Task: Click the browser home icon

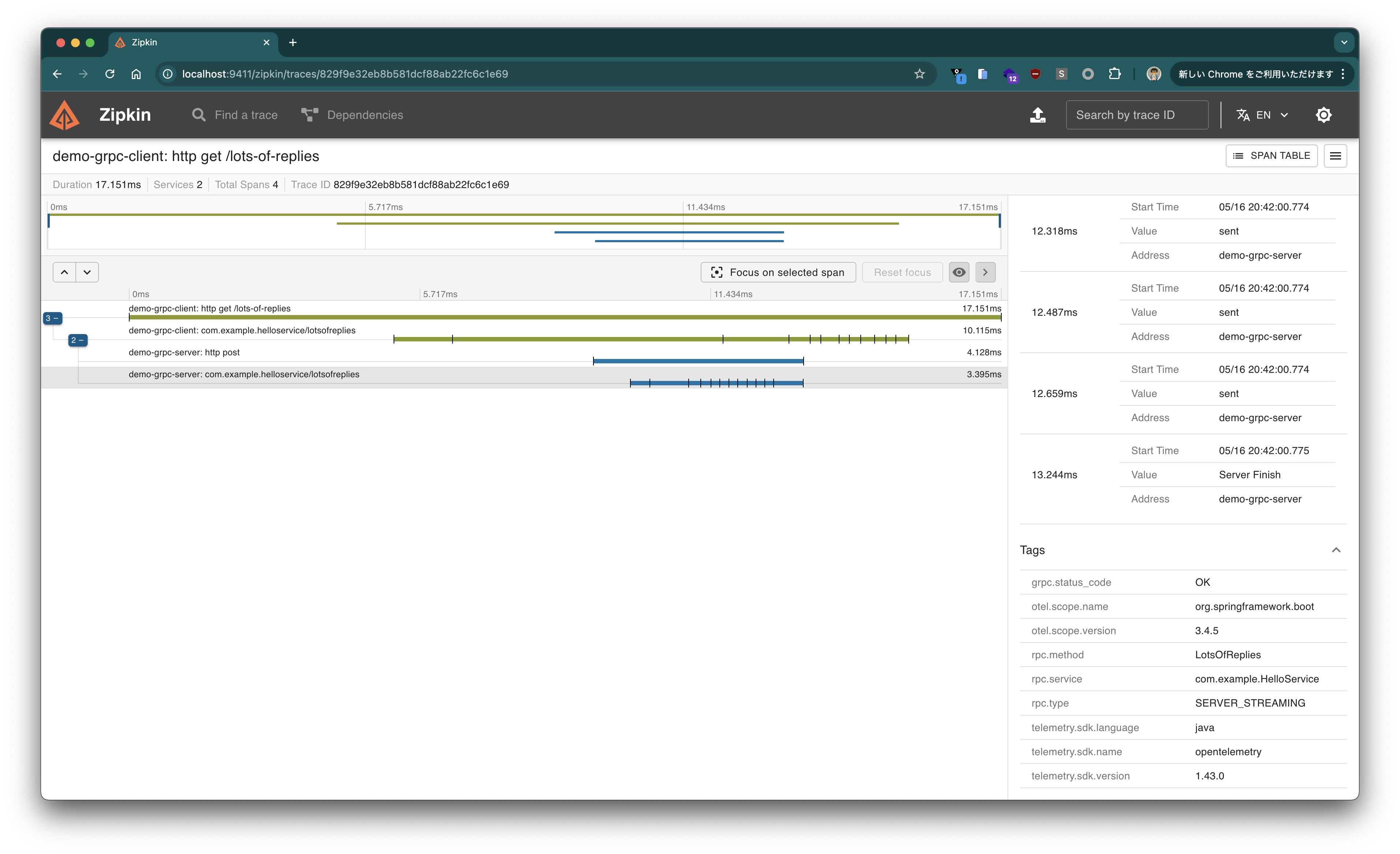Action: click(x=136, y=74)
